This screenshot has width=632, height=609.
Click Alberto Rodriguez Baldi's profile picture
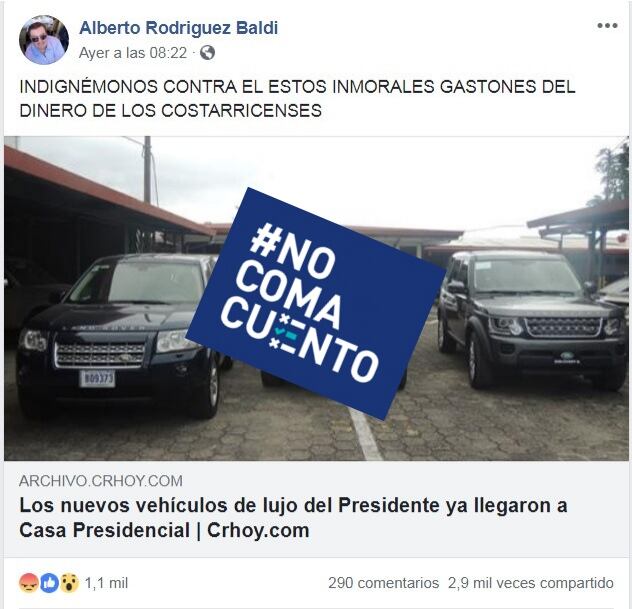coord(44,40)
